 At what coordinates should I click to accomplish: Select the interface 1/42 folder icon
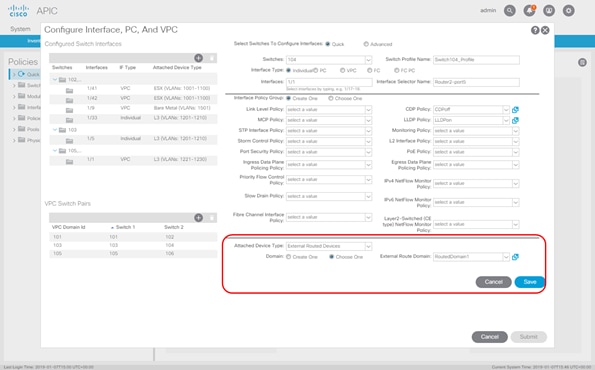click(69, 100)
